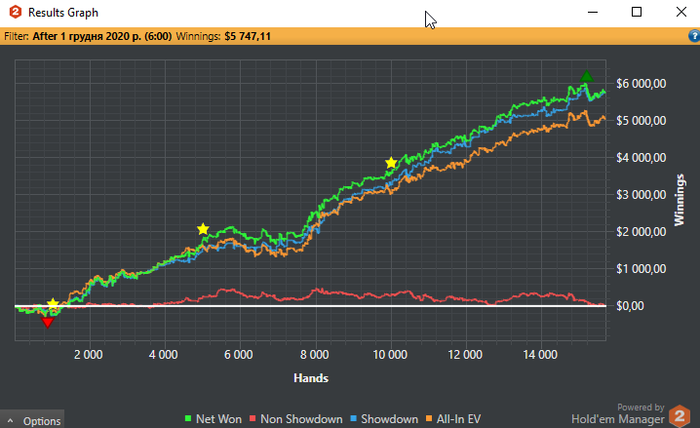Click the $0,00 axis label
Viewport: 700px width, 428px height.
(630, 306)
